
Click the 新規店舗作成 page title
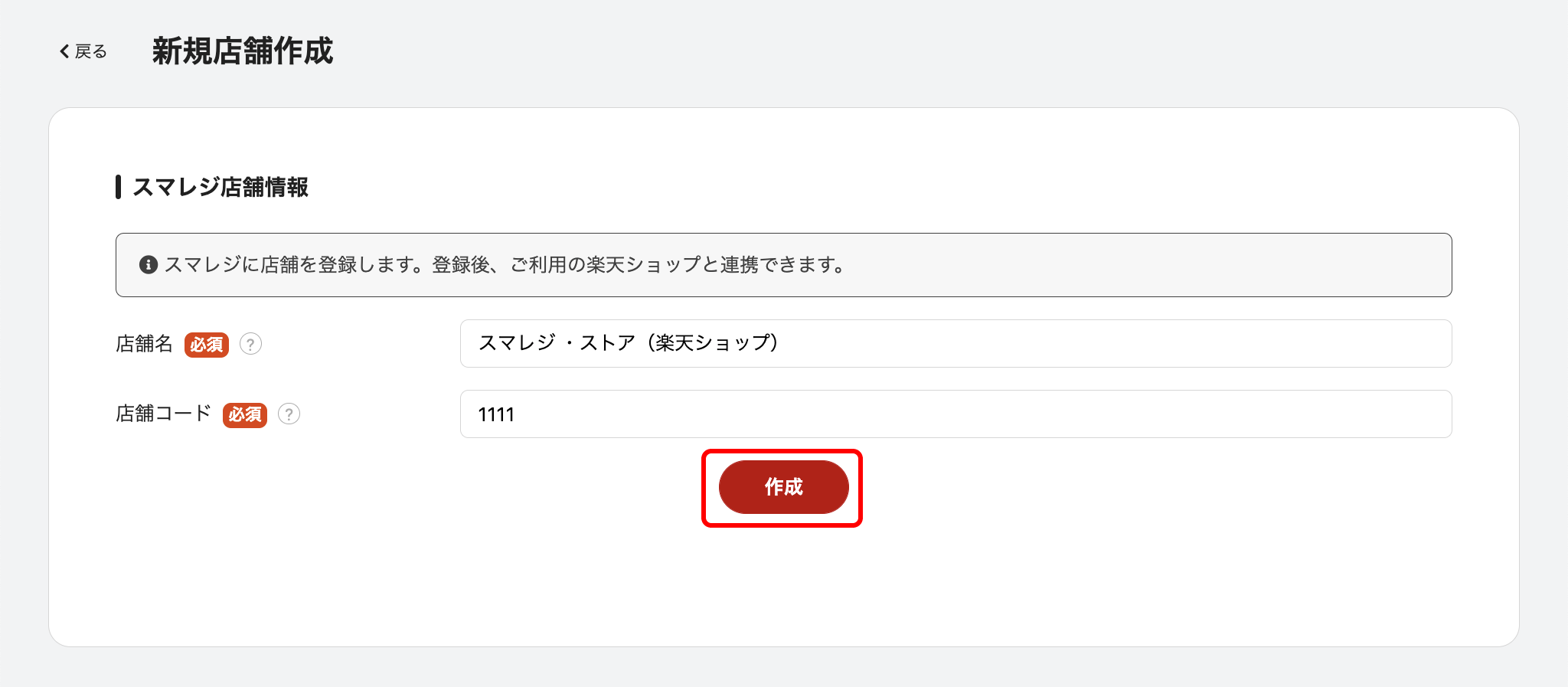[242, 51]
